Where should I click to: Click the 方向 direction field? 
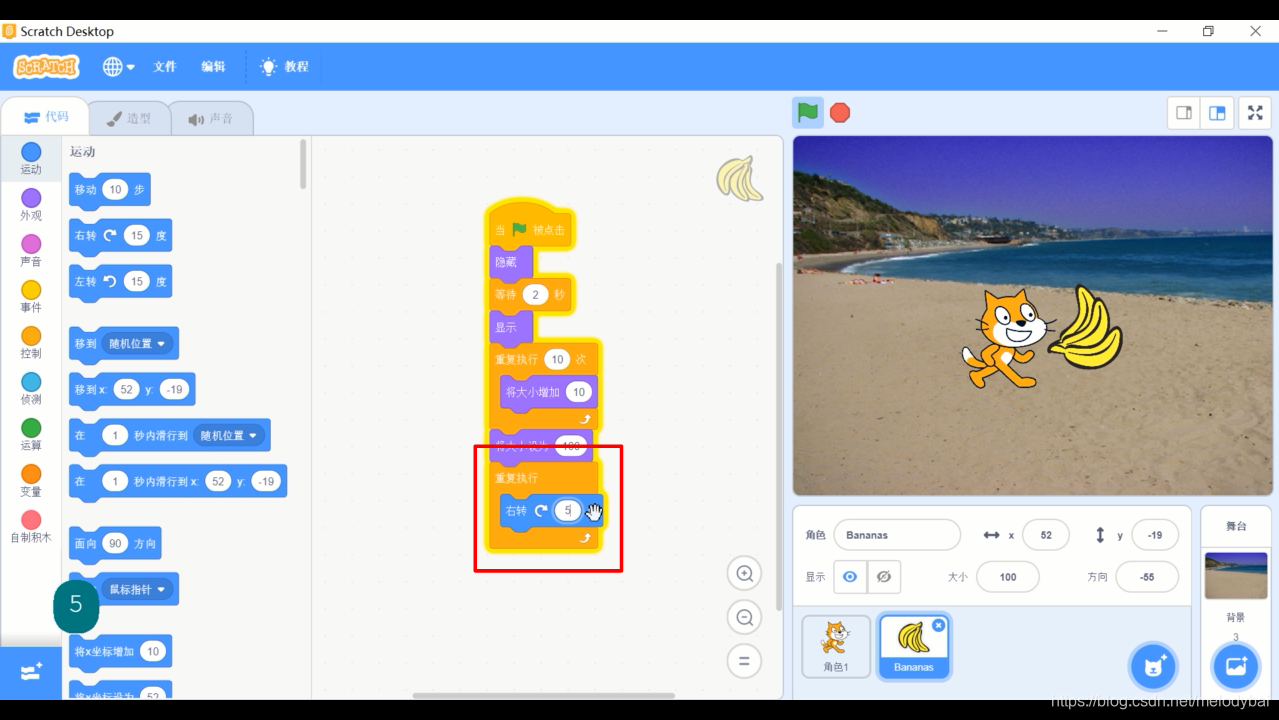pos(1147,577)
